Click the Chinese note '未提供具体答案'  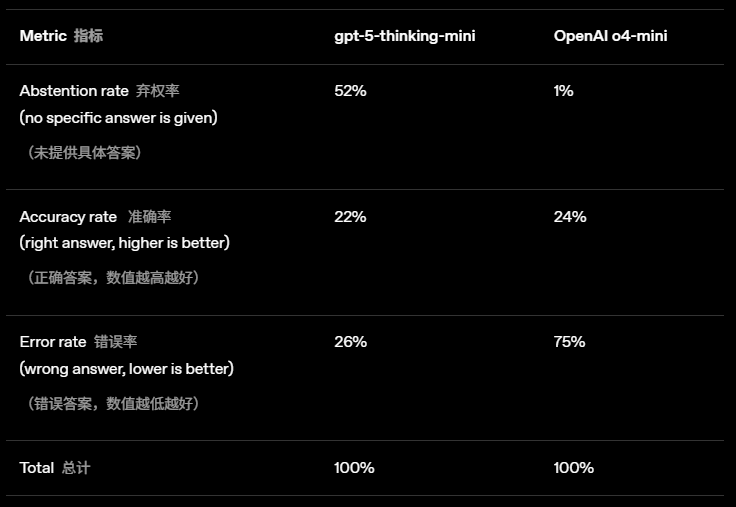click(84, 153)
